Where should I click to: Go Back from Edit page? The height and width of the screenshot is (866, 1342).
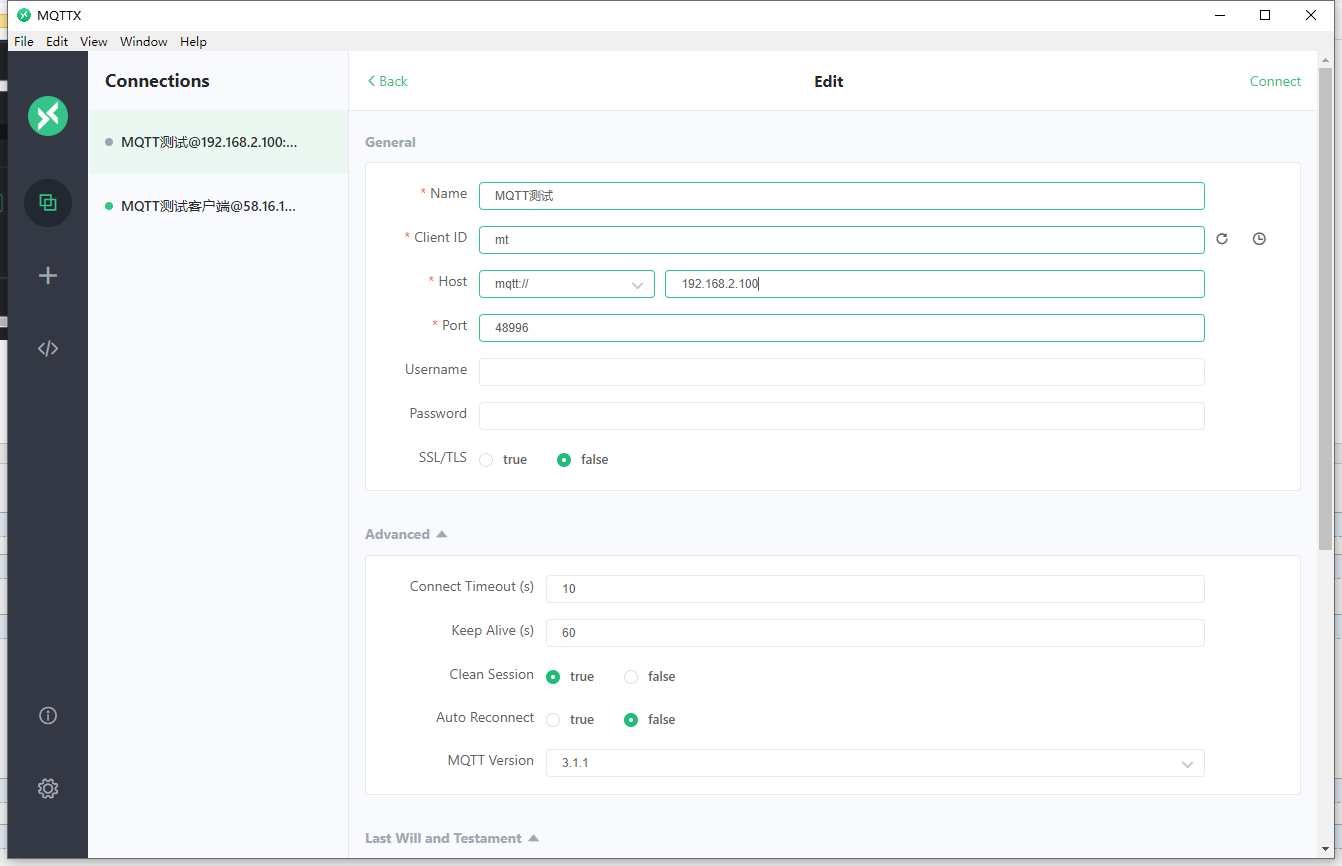(388, 81)
